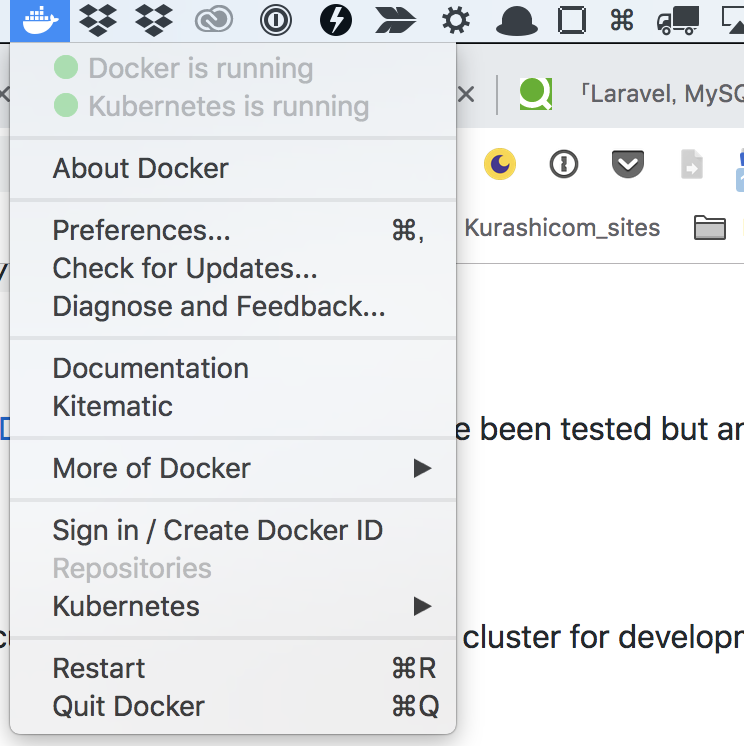Expand the Kubernetes submenu
The height and width of the screenshot is (746, 744).
pyautogui.click(x=233, y=607)
